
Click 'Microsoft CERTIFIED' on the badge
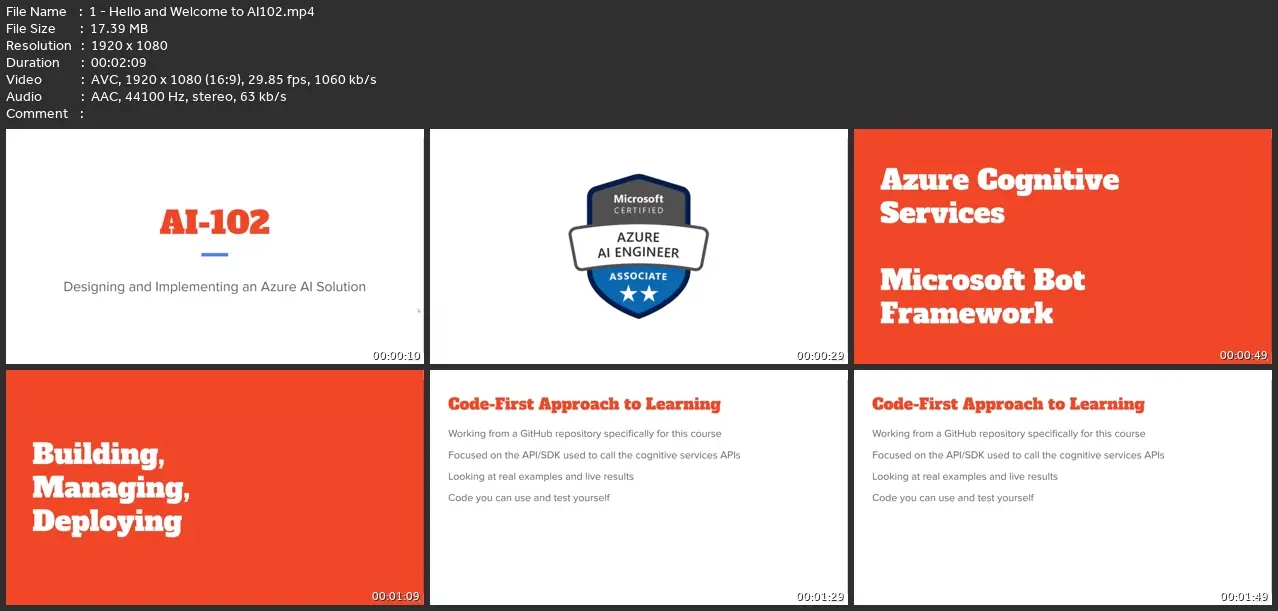(639, 204)
